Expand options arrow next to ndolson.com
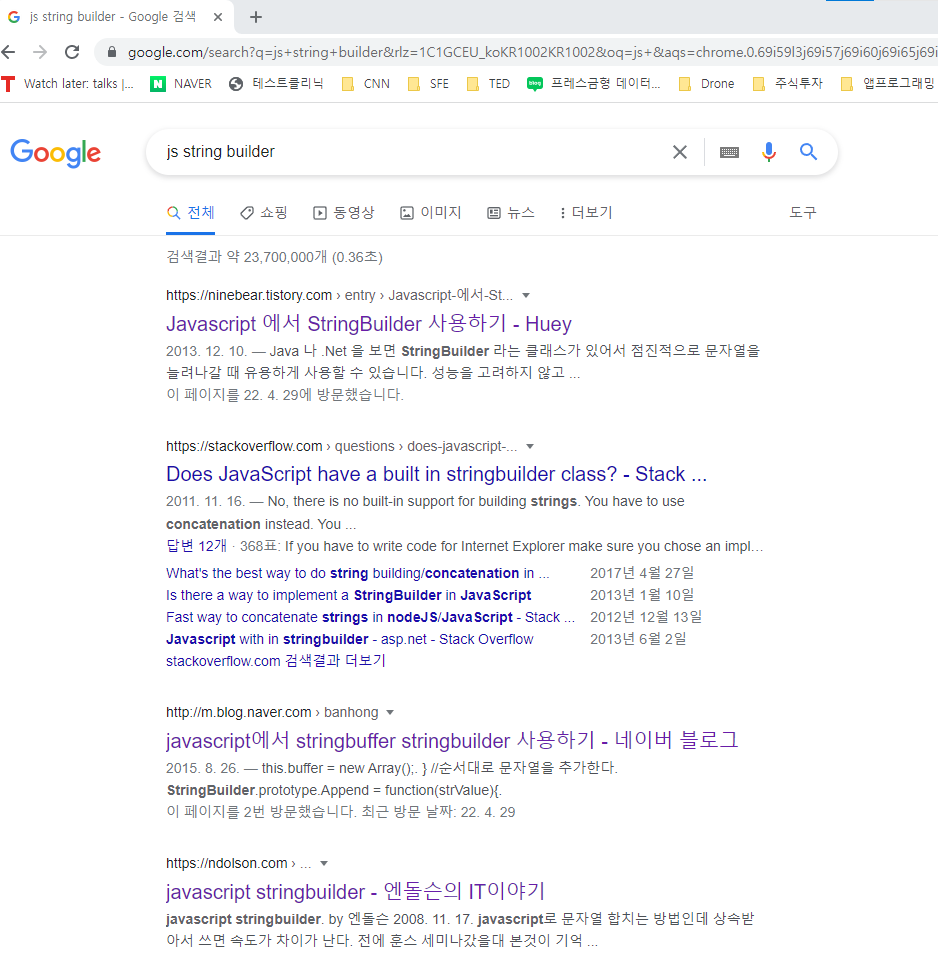 (324, 863)
